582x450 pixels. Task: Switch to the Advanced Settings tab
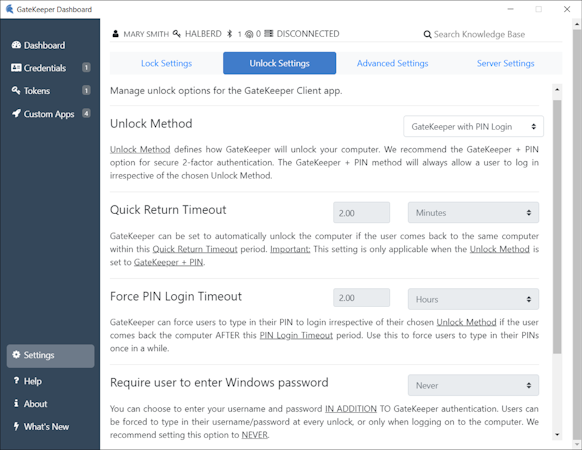coord(392,63)
